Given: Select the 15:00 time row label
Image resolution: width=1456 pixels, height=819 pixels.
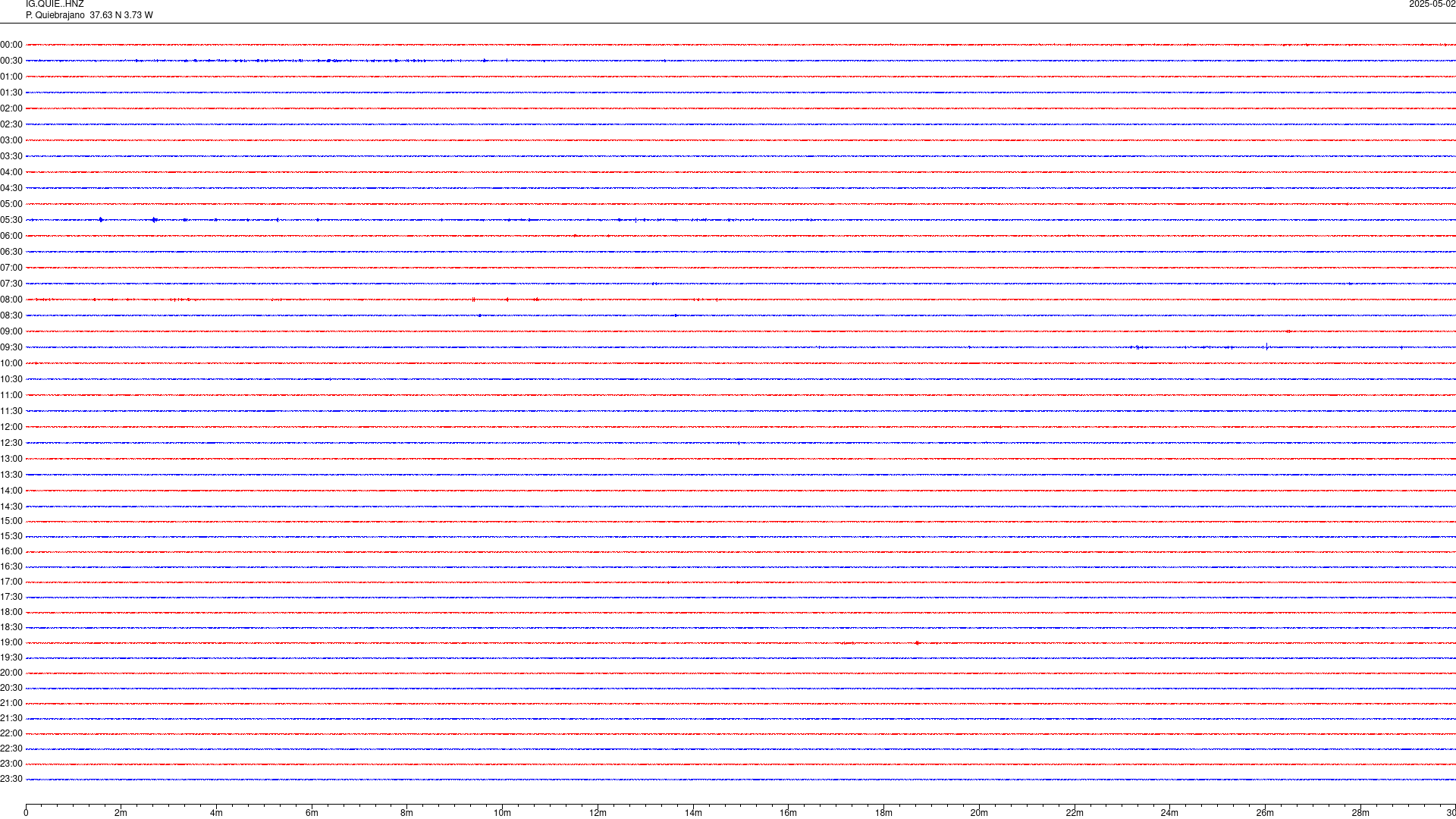Looking at the screenshot, I should pos(11,521).
